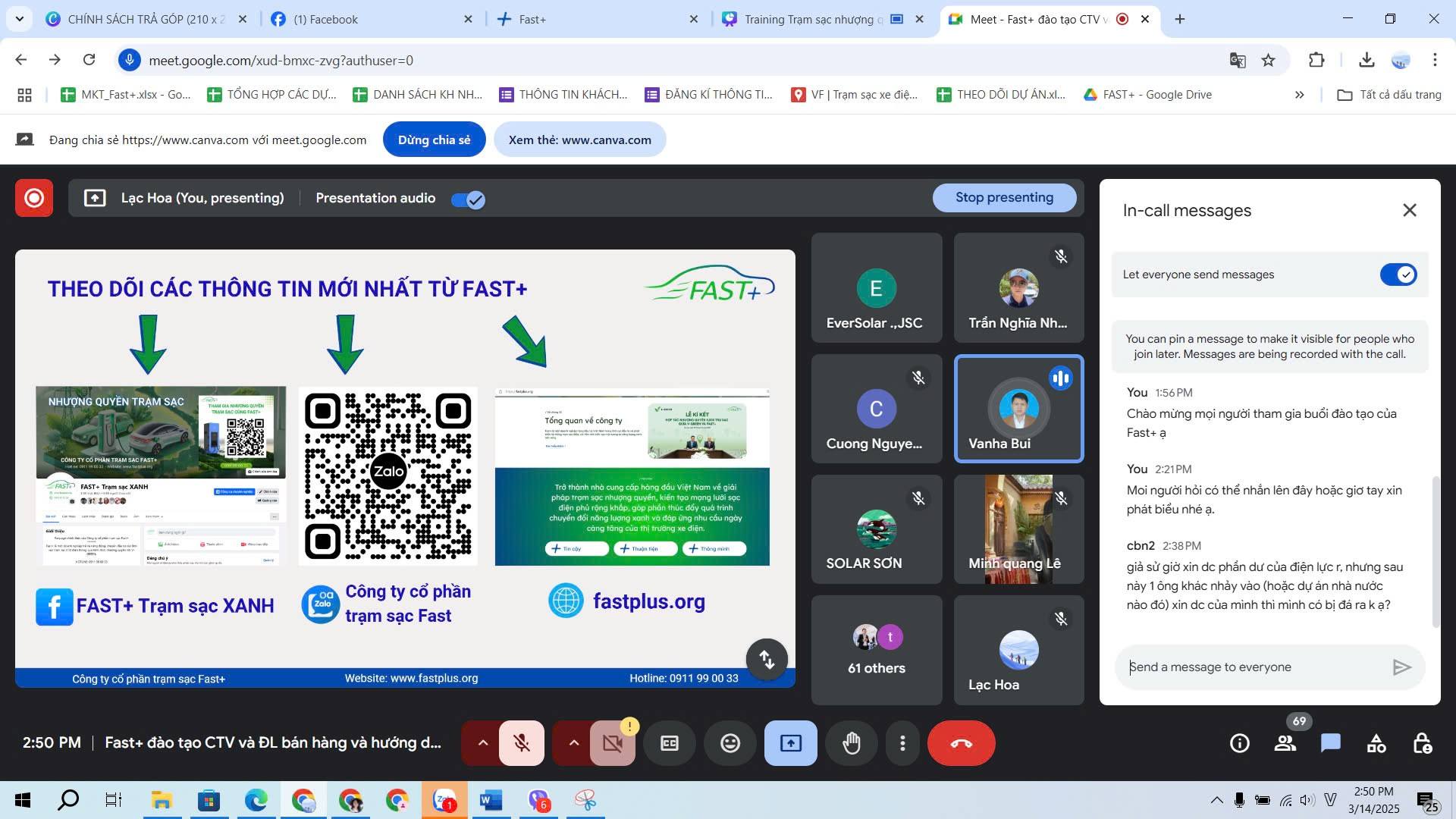Expand the tab search dropdown arrow
1456x819 pixels.
(19, 19)
